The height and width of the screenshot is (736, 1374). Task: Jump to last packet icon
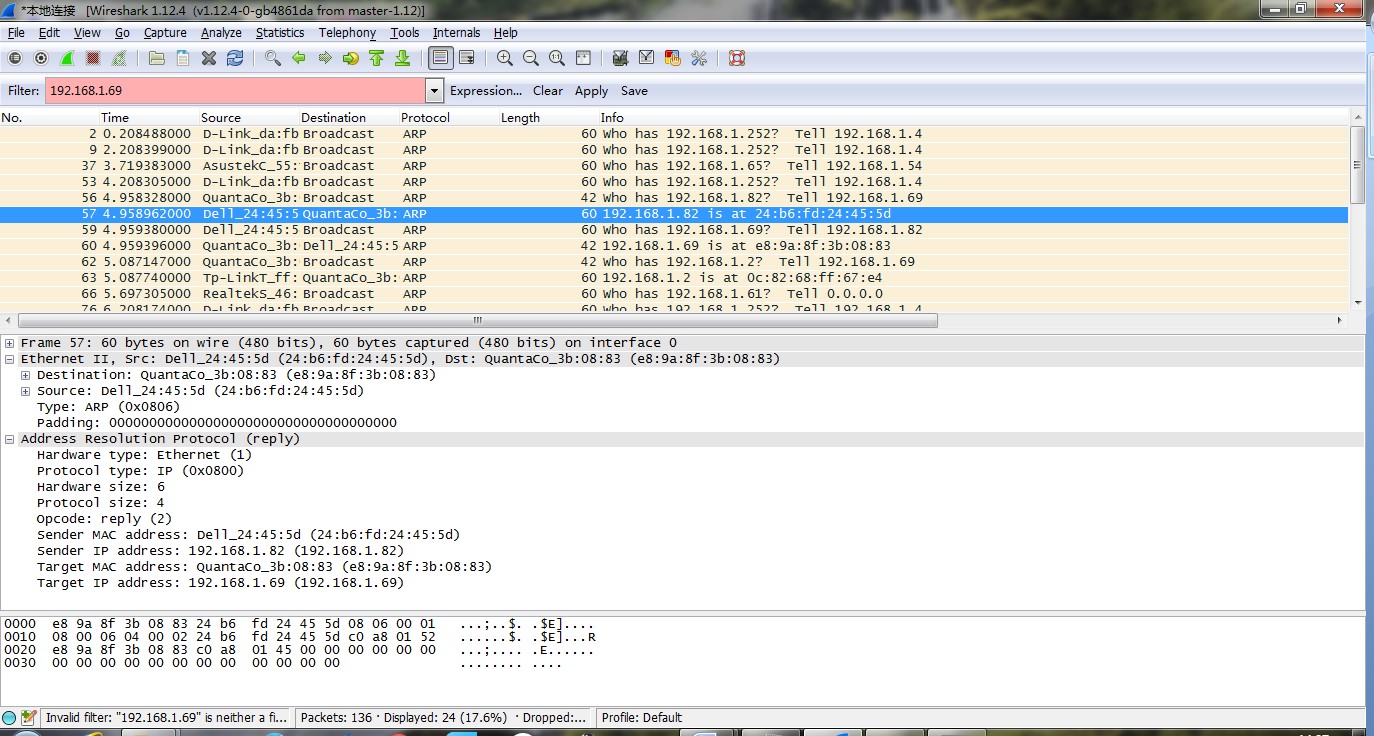(x=402, y=58)
